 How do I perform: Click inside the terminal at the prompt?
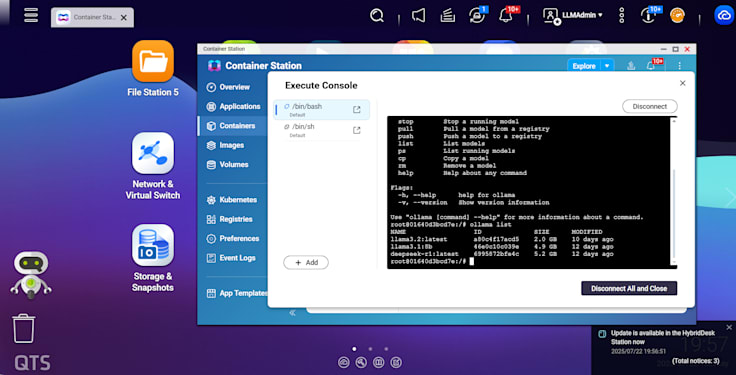(x=471, y=261)
